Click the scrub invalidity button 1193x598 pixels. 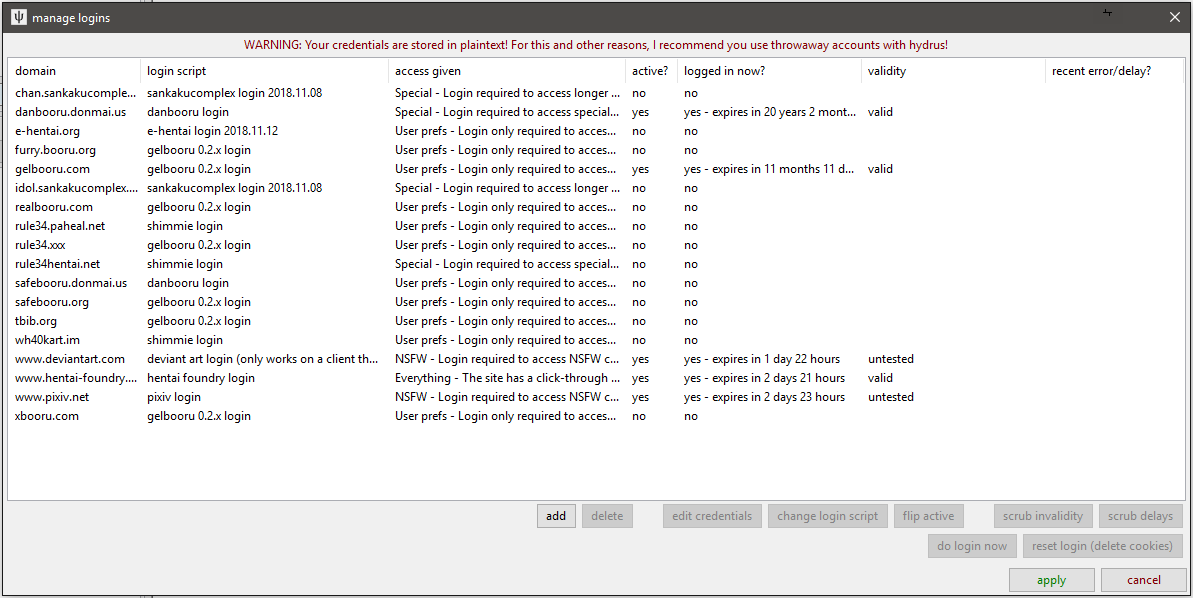[x=1043, y=516]
